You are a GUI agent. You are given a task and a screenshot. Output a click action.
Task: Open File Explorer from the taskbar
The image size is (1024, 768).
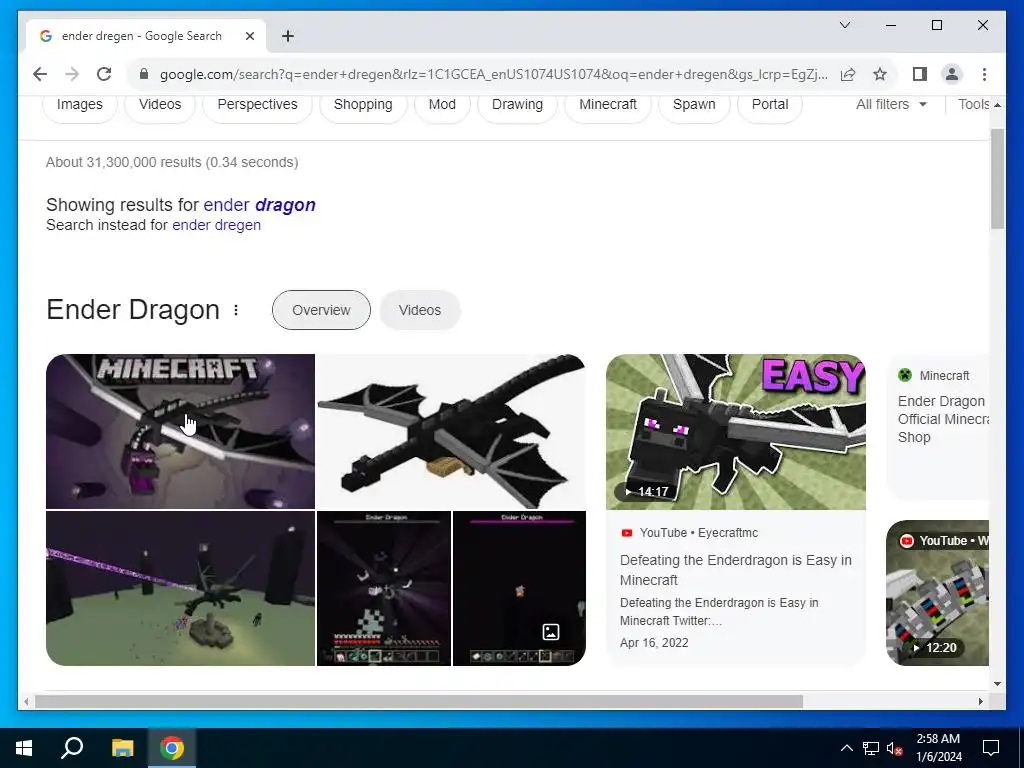point(122,748)
